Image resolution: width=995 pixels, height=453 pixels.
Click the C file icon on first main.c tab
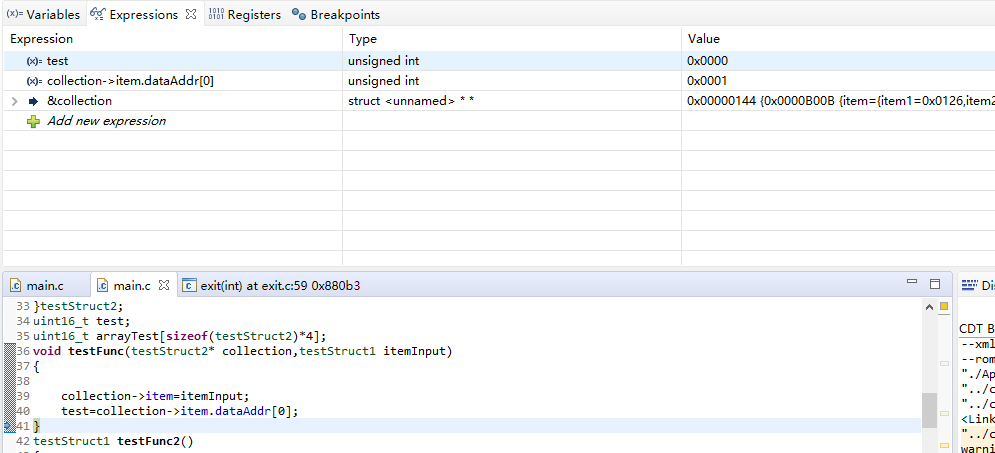tap(16, 286)
